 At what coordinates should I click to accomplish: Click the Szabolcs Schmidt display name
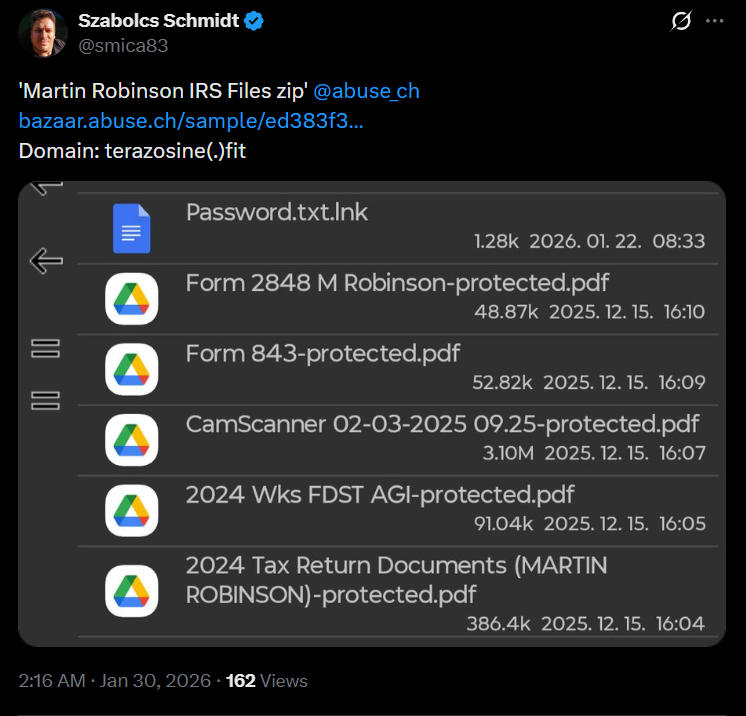tap(158, 22)
